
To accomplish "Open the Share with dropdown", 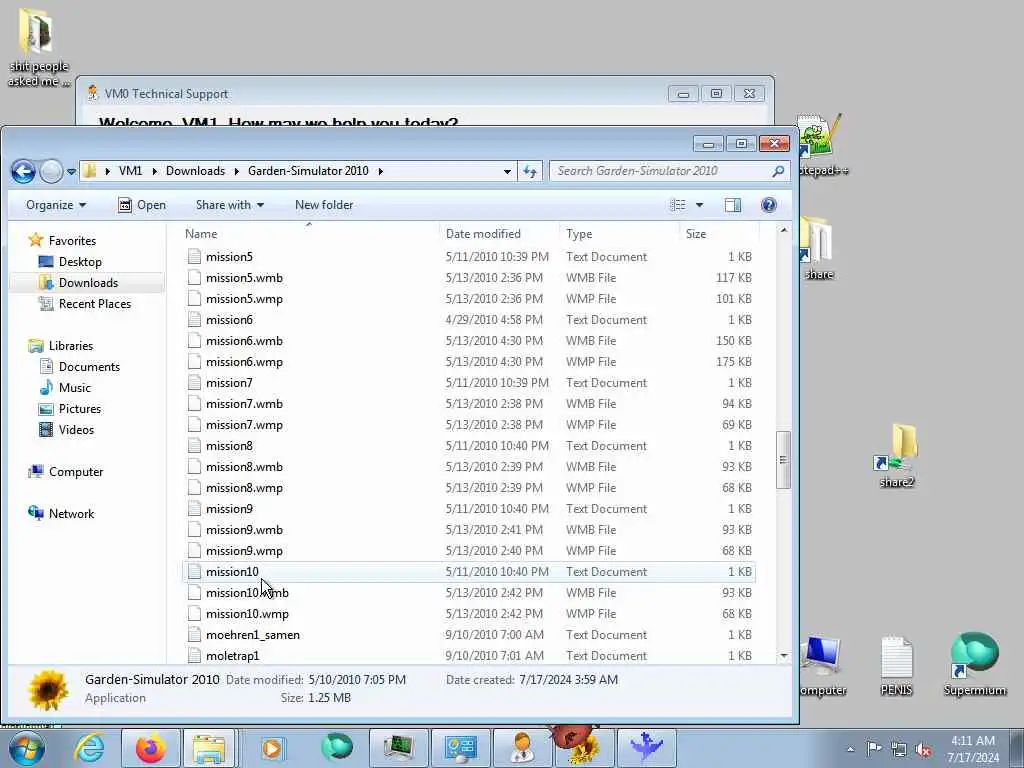I will tap(230, 205).
